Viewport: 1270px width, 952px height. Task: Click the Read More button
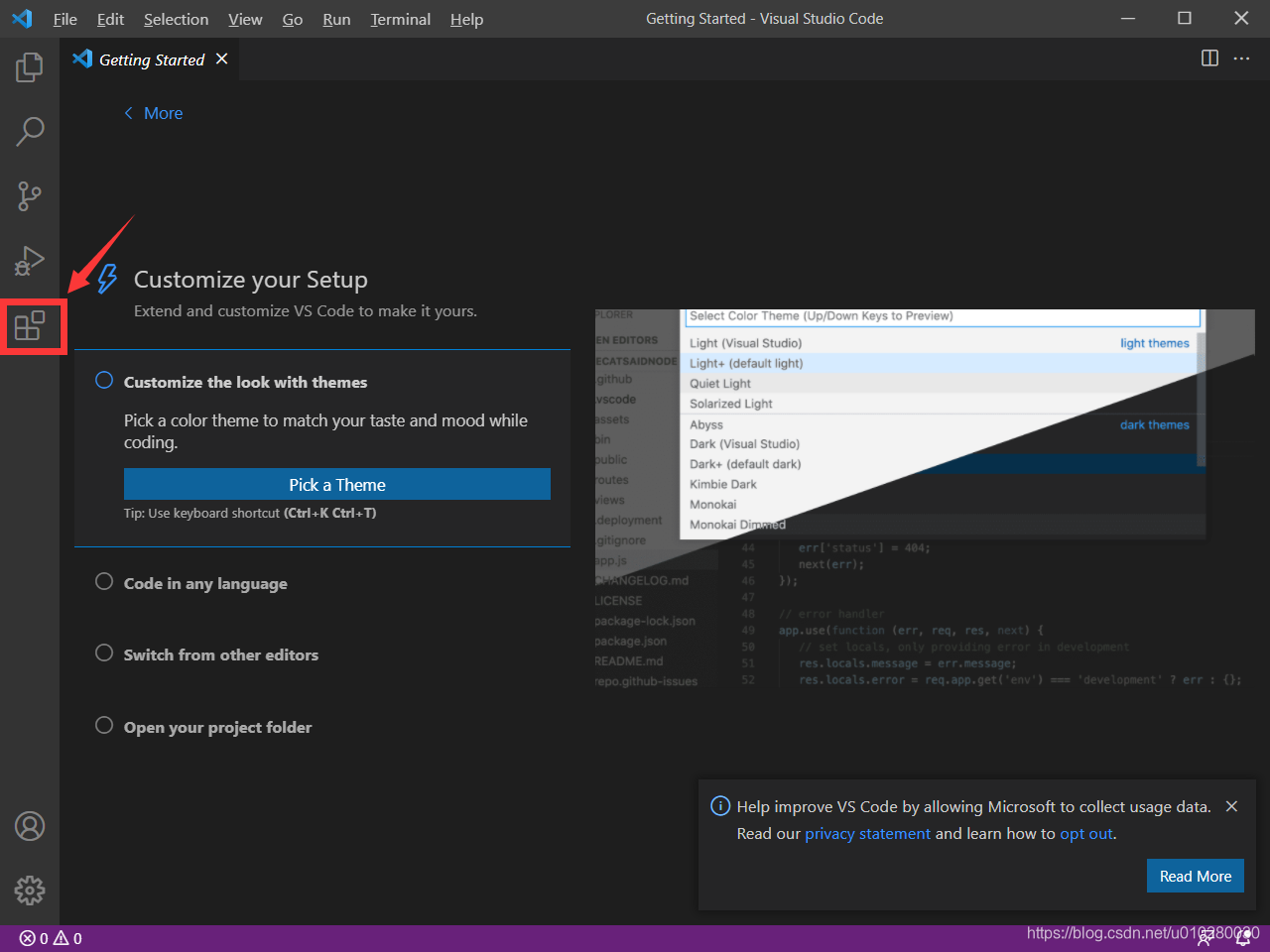pos(1196,876)
